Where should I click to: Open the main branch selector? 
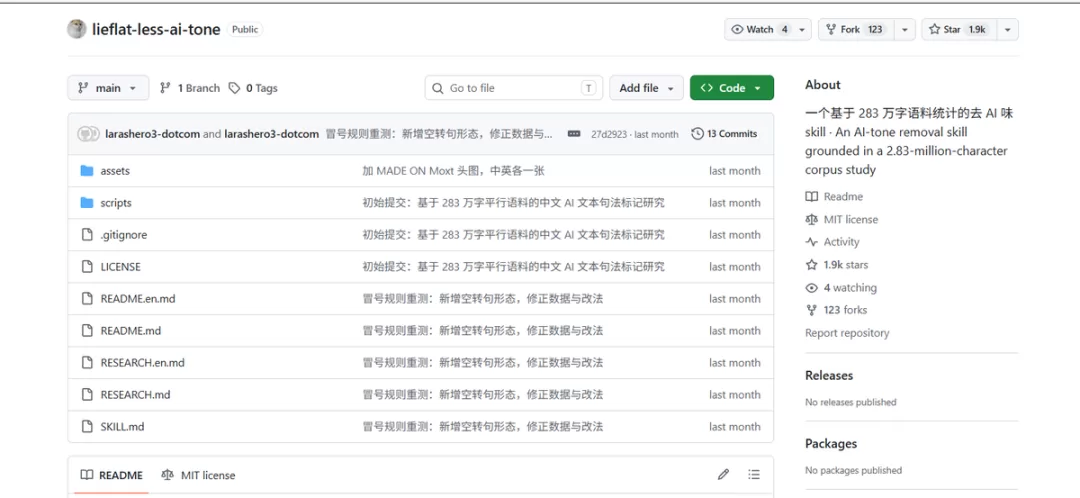pos(108,87)
